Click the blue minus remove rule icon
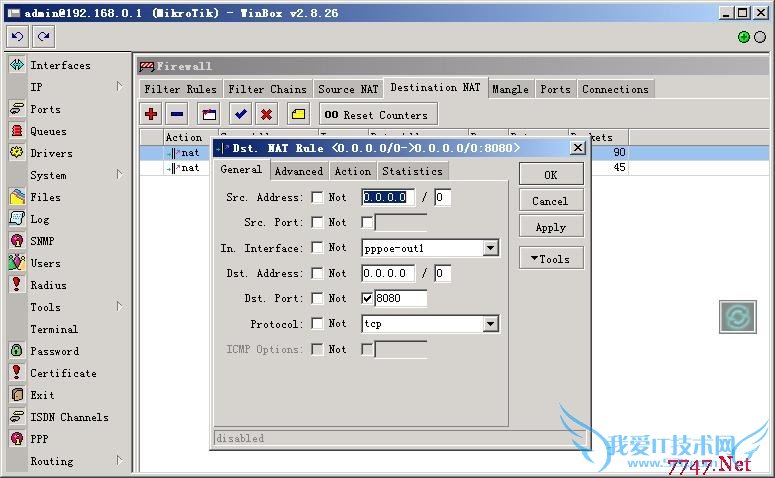775x478 pixels. 177,114
